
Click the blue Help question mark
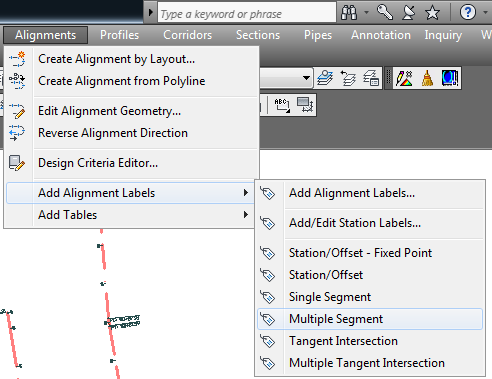click(467, 13)
